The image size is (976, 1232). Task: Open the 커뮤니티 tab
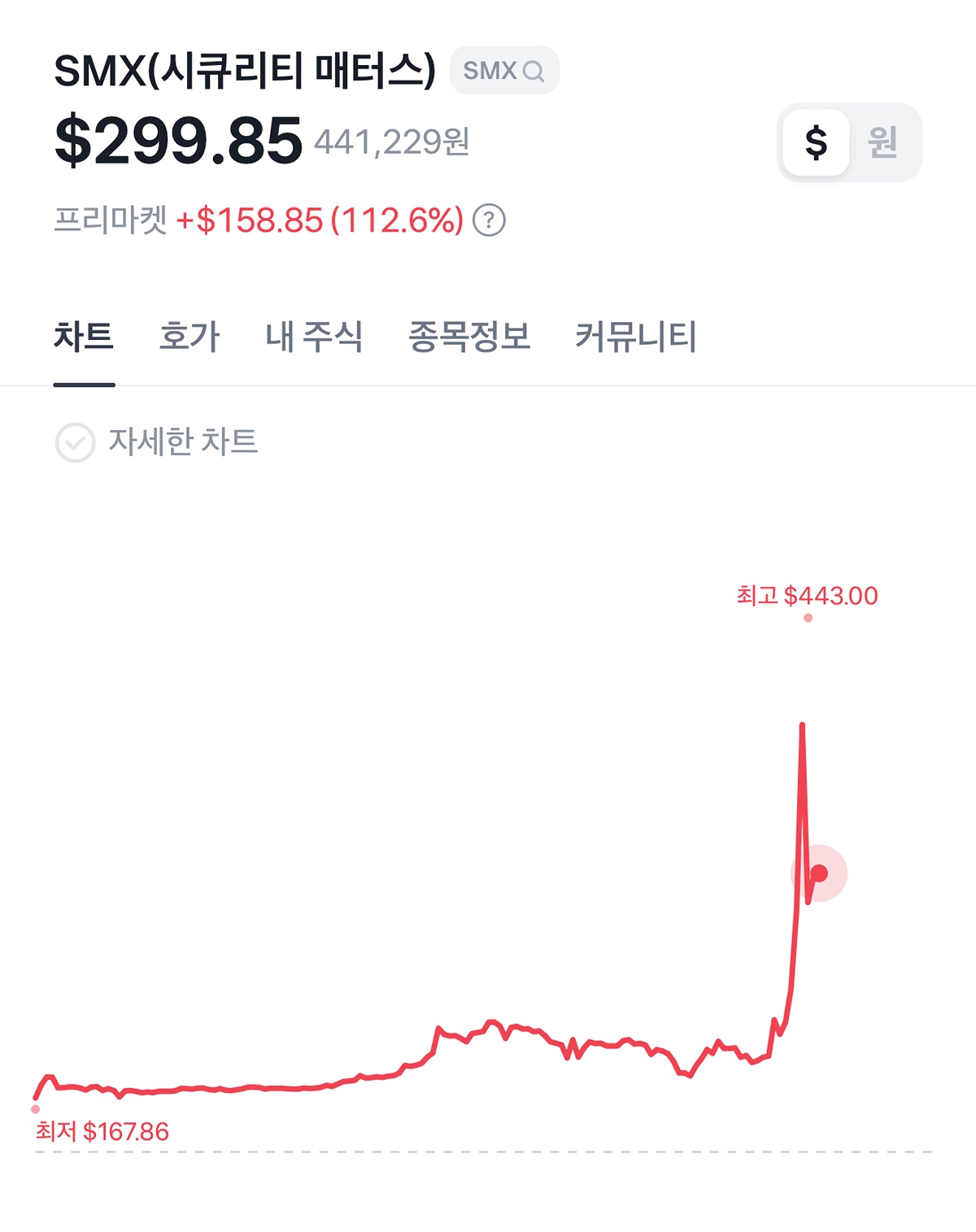click(636, 337)
